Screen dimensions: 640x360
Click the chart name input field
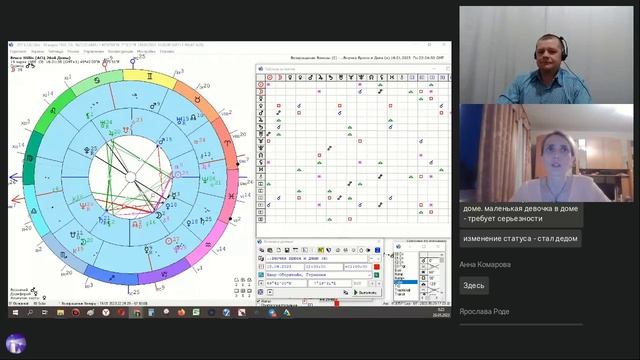316,259
